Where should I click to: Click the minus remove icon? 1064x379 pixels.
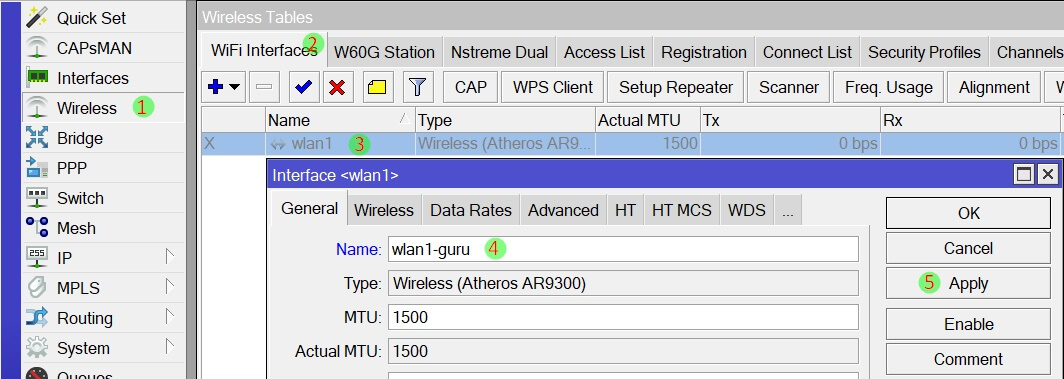[264, 87]
